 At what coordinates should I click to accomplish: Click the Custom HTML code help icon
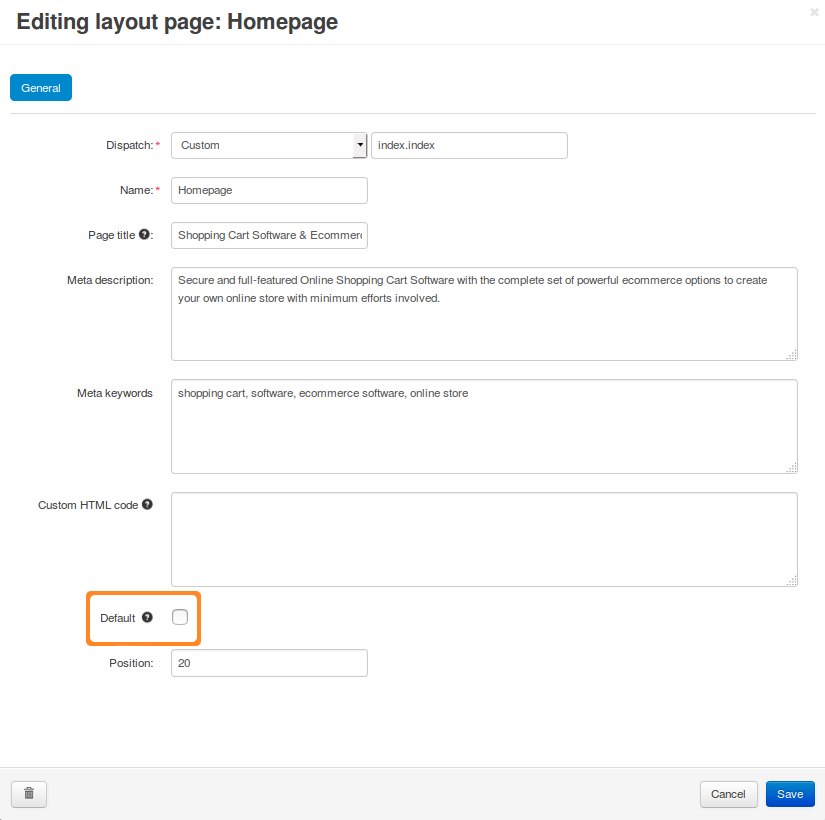[147, 504]
